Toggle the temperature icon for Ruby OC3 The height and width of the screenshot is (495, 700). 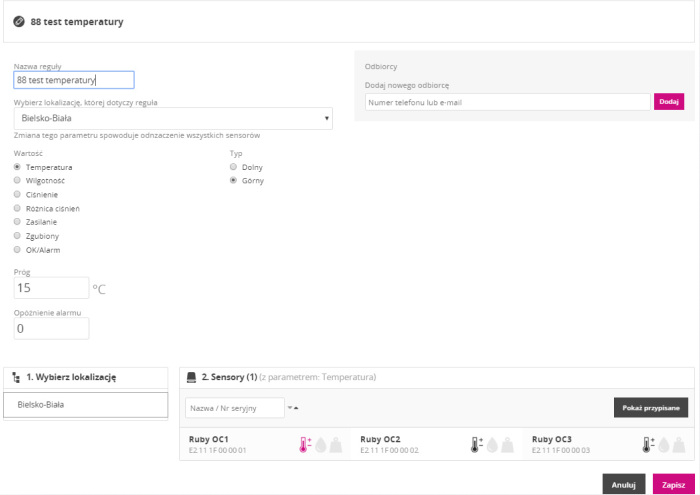pos(648,445)
